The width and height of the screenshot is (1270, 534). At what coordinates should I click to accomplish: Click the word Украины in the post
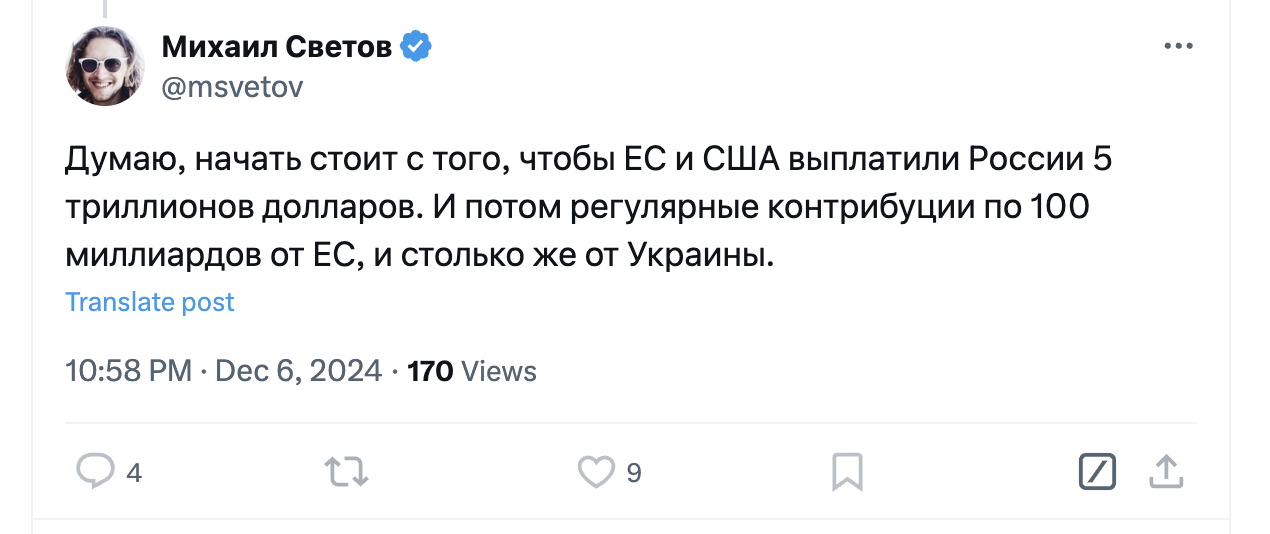point(699,256)
